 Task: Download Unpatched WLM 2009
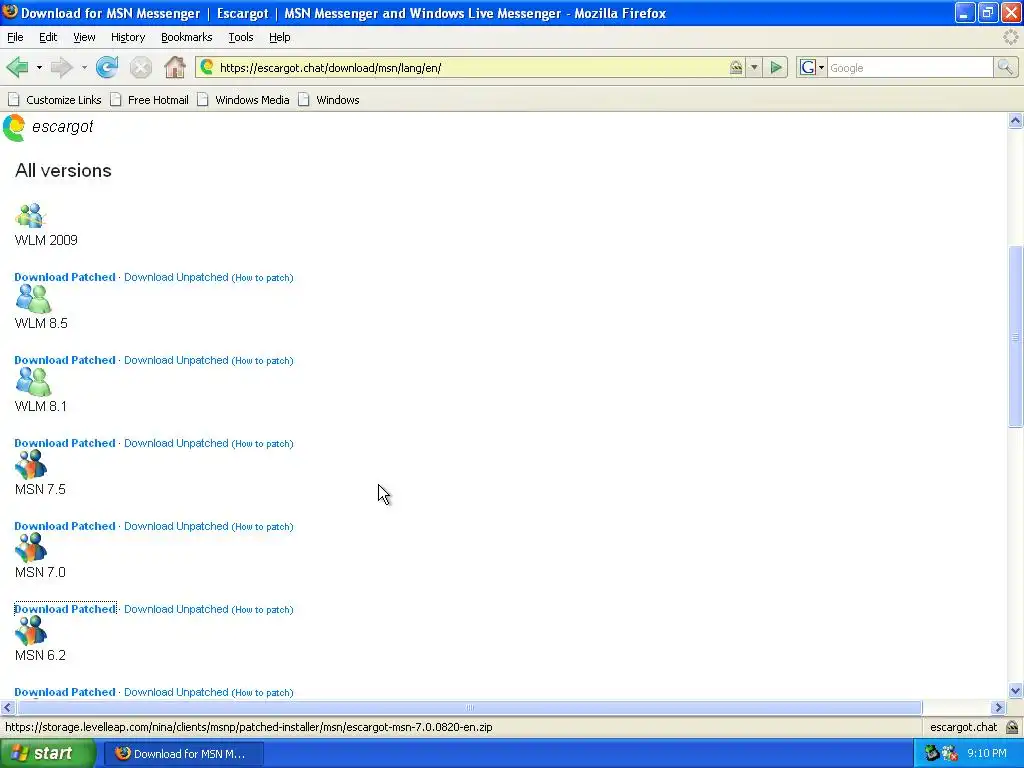176,277
